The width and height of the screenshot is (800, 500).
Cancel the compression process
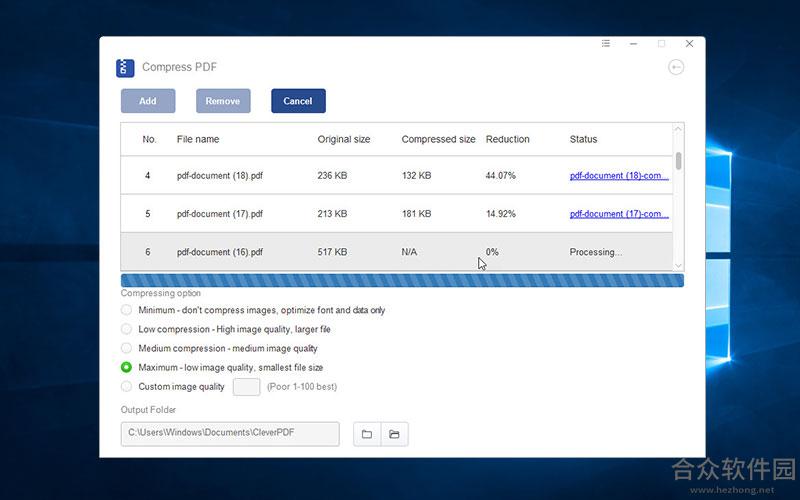[298, 101]
